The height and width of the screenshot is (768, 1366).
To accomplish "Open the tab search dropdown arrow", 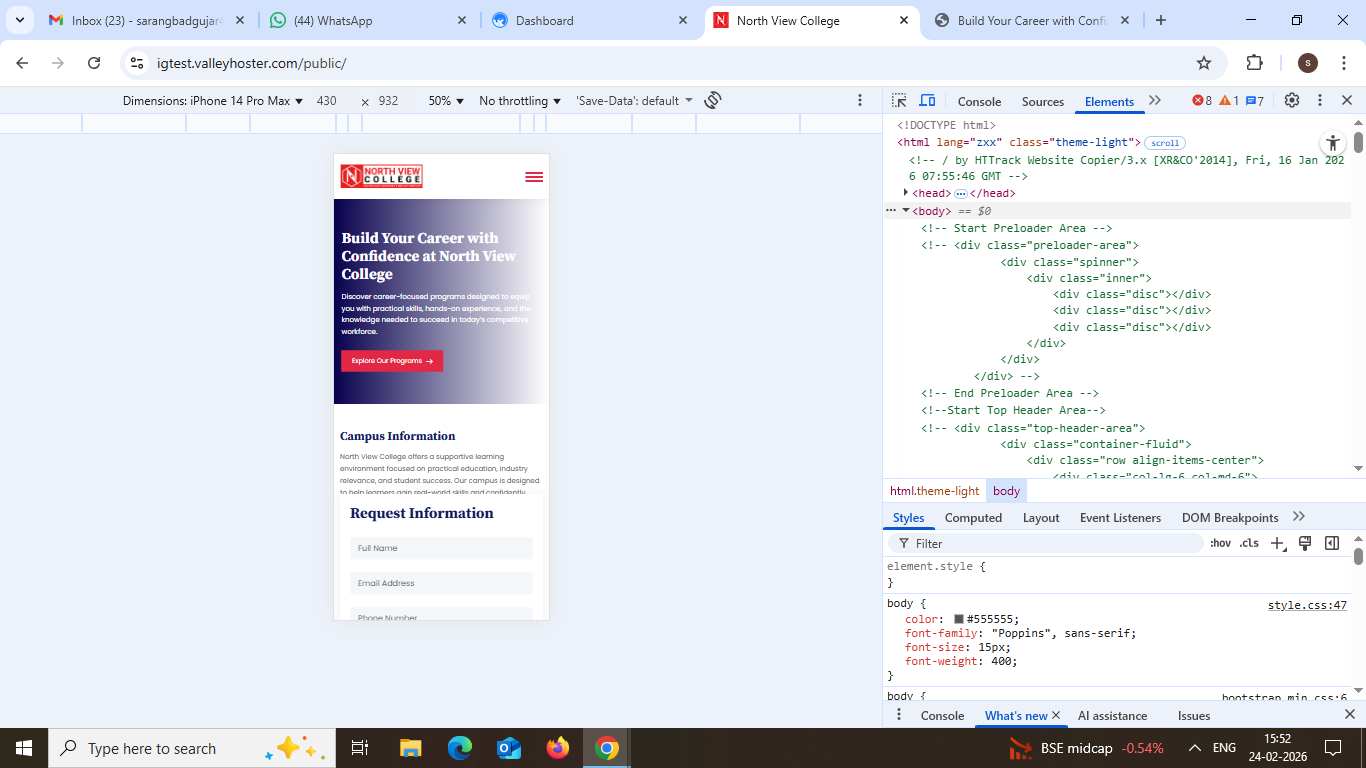I will point(19,20).
